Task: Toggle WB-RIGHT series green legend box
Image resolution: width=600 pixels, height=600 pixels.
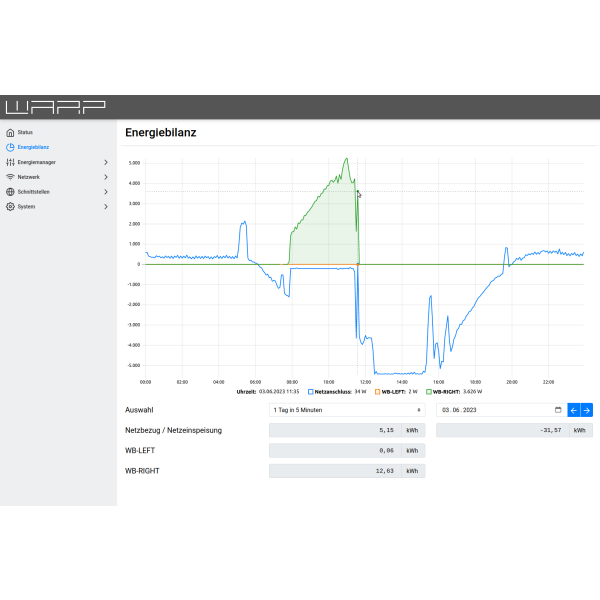Action: (x=429, y=391)
